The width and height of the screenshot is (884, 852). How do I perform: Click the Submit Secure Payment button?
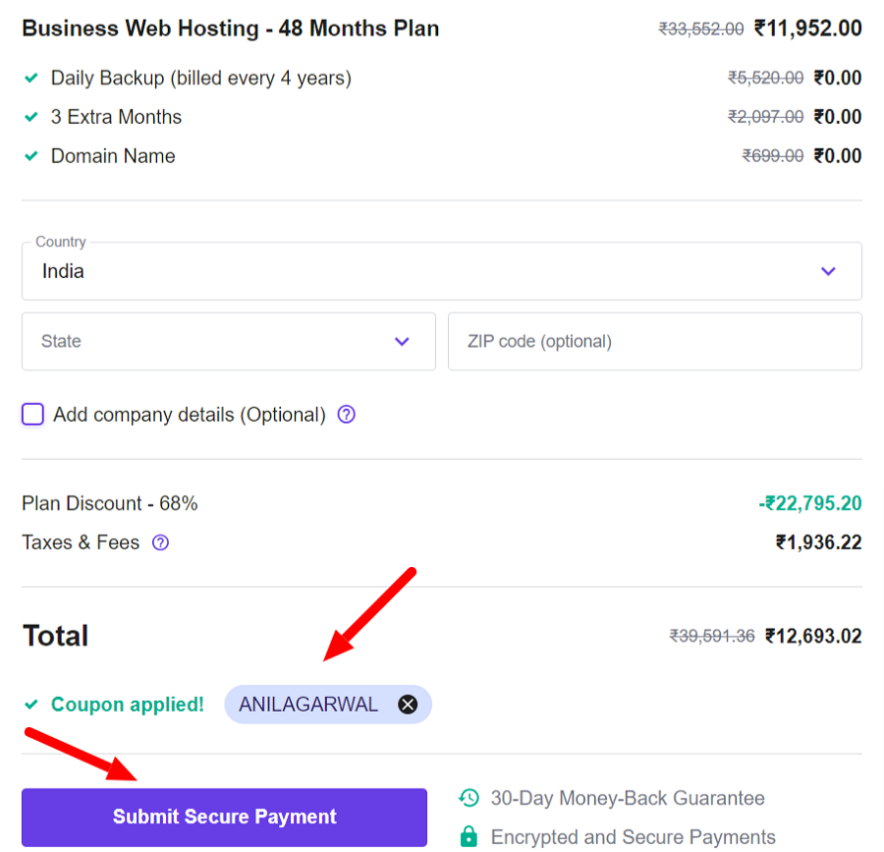point(224,817)
